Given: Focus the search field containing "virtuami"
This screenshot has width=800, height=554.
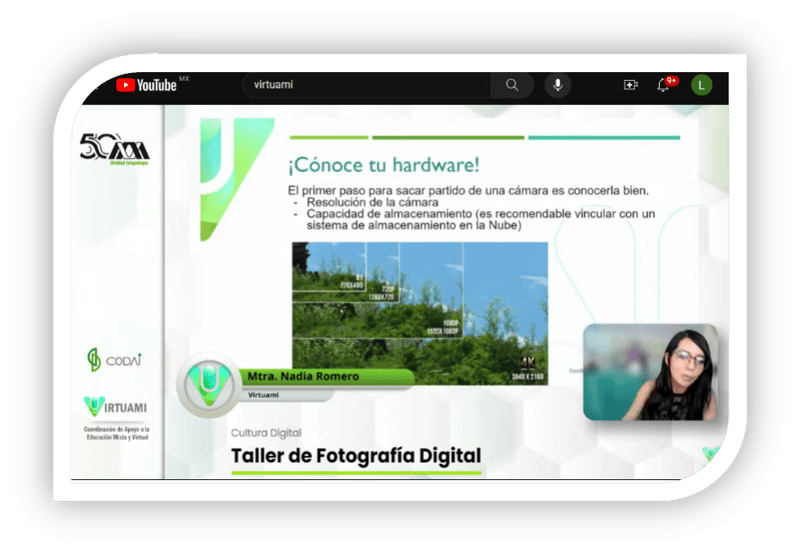Looking at the screenshot, I should (370, 85).
